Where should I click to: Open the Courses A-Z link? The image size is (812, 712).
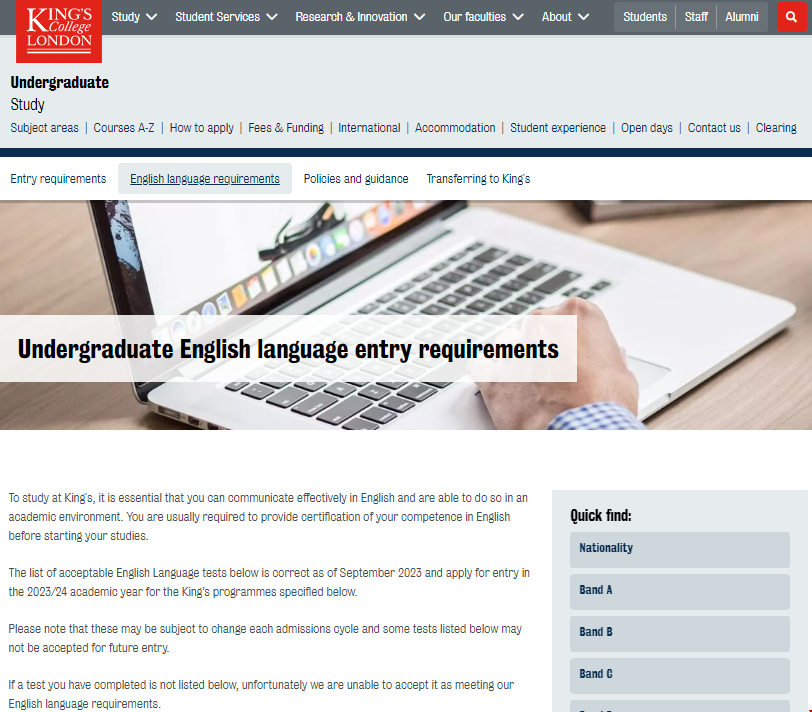pyautogui.click(x=124, y=128)
